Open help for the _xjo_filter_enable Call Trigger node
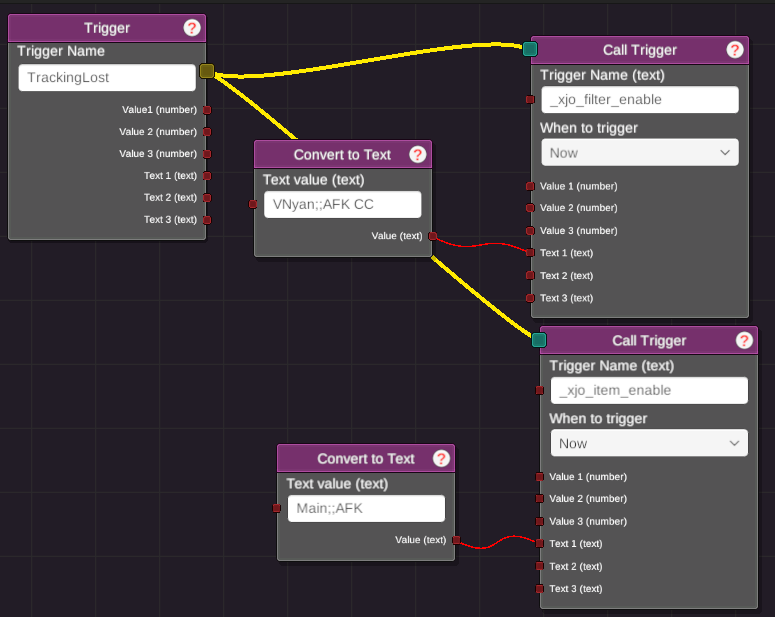The width and height of the screenshot is (775, 617). pos(735,49)
